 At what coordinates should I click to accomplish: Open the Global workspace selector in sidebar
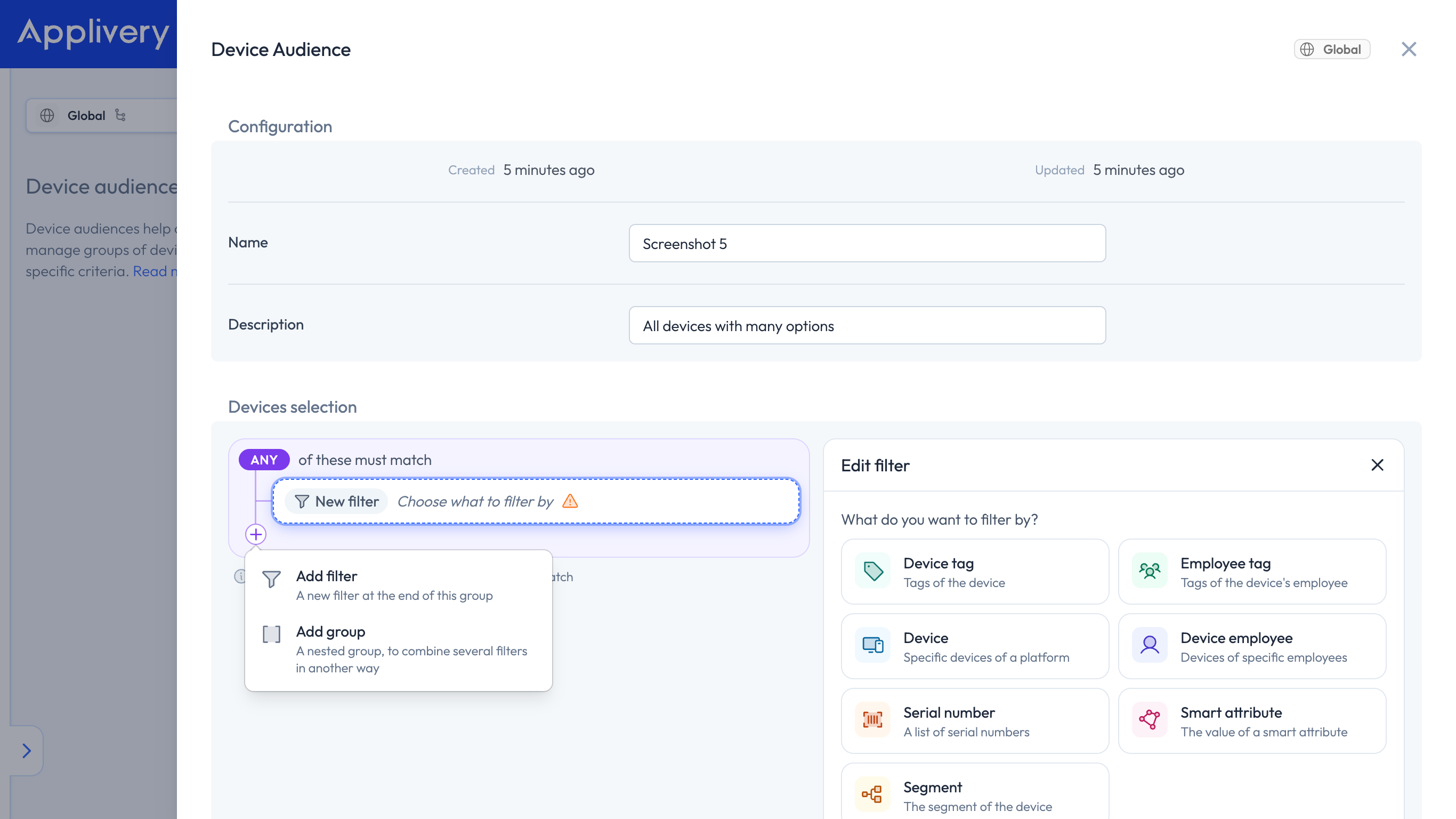pyautogui.click(x=102, y=115)
